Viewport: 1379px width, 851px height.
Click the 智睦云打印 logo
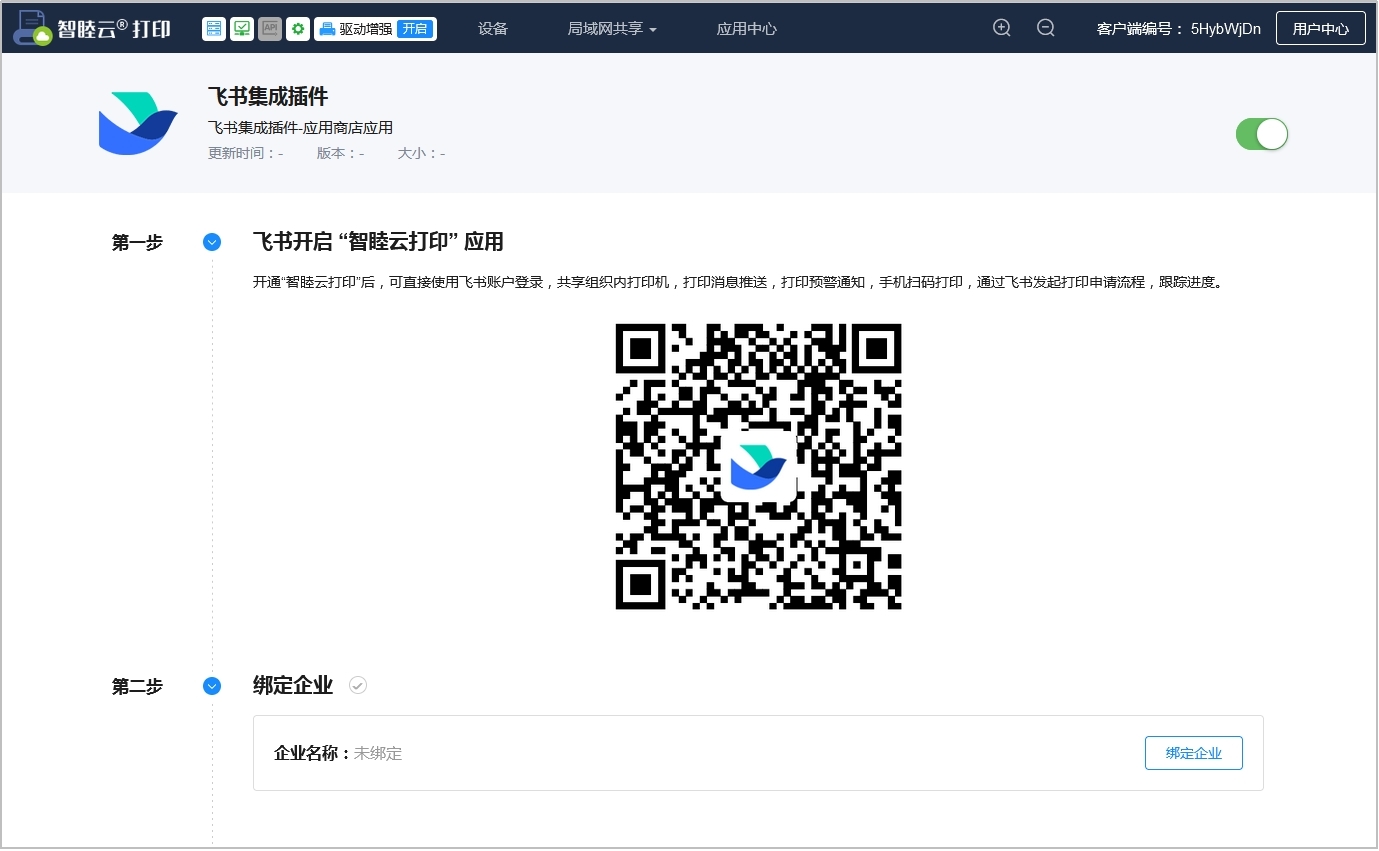pos(92,28)
